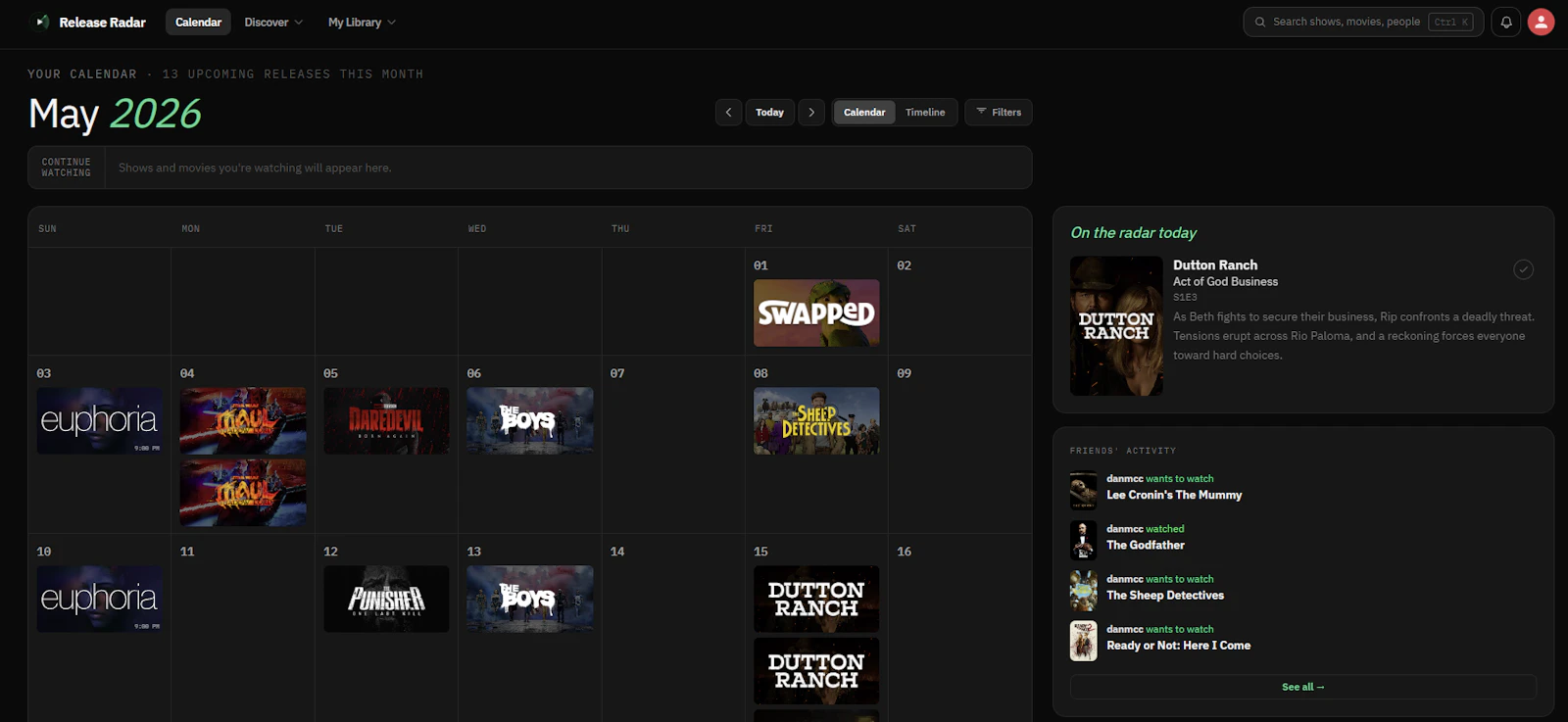Click the Ctrl K shortcut badge
Screen dimensions: 1568x722
point(1451,22)
